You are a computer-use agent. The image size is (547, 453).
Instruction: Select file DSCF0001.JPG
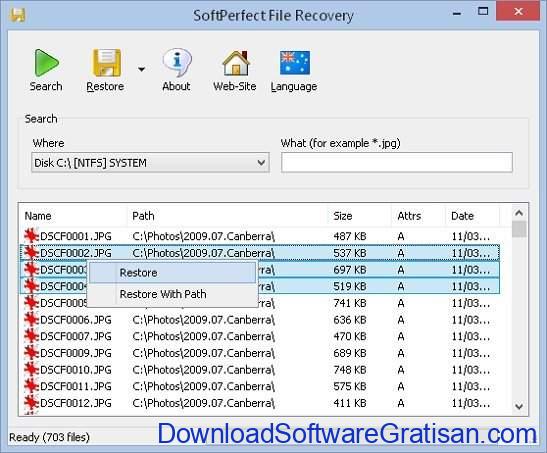[76, 236]
